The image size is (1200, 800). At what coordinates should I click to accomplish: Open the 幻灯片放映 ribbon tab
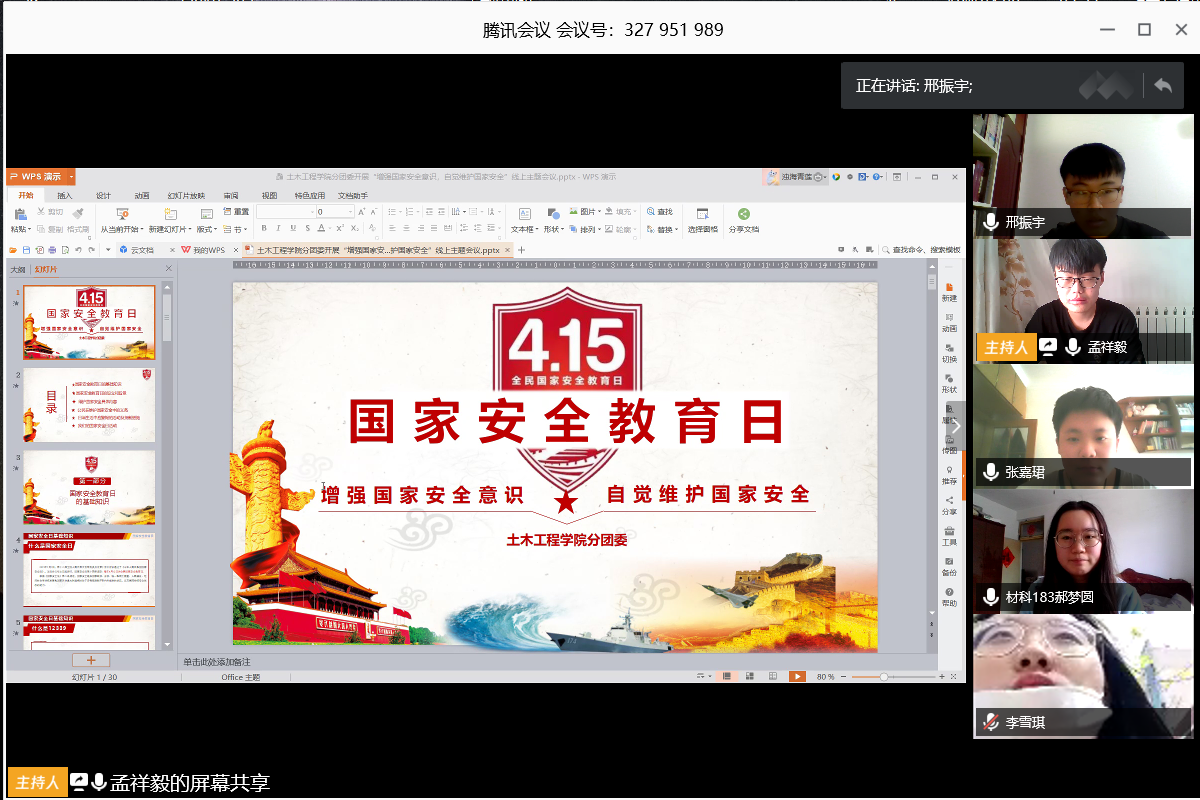point(186,195)
